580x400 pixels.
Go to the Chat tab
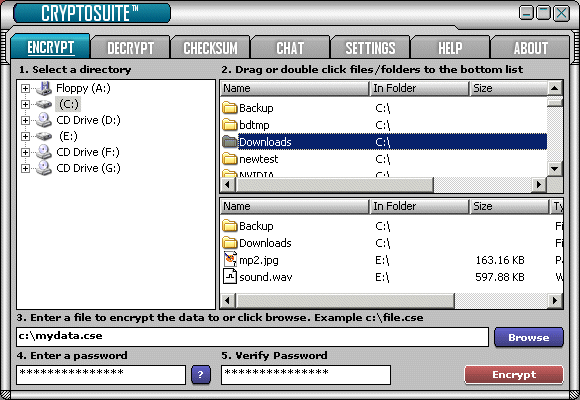(x=290, y=48)
